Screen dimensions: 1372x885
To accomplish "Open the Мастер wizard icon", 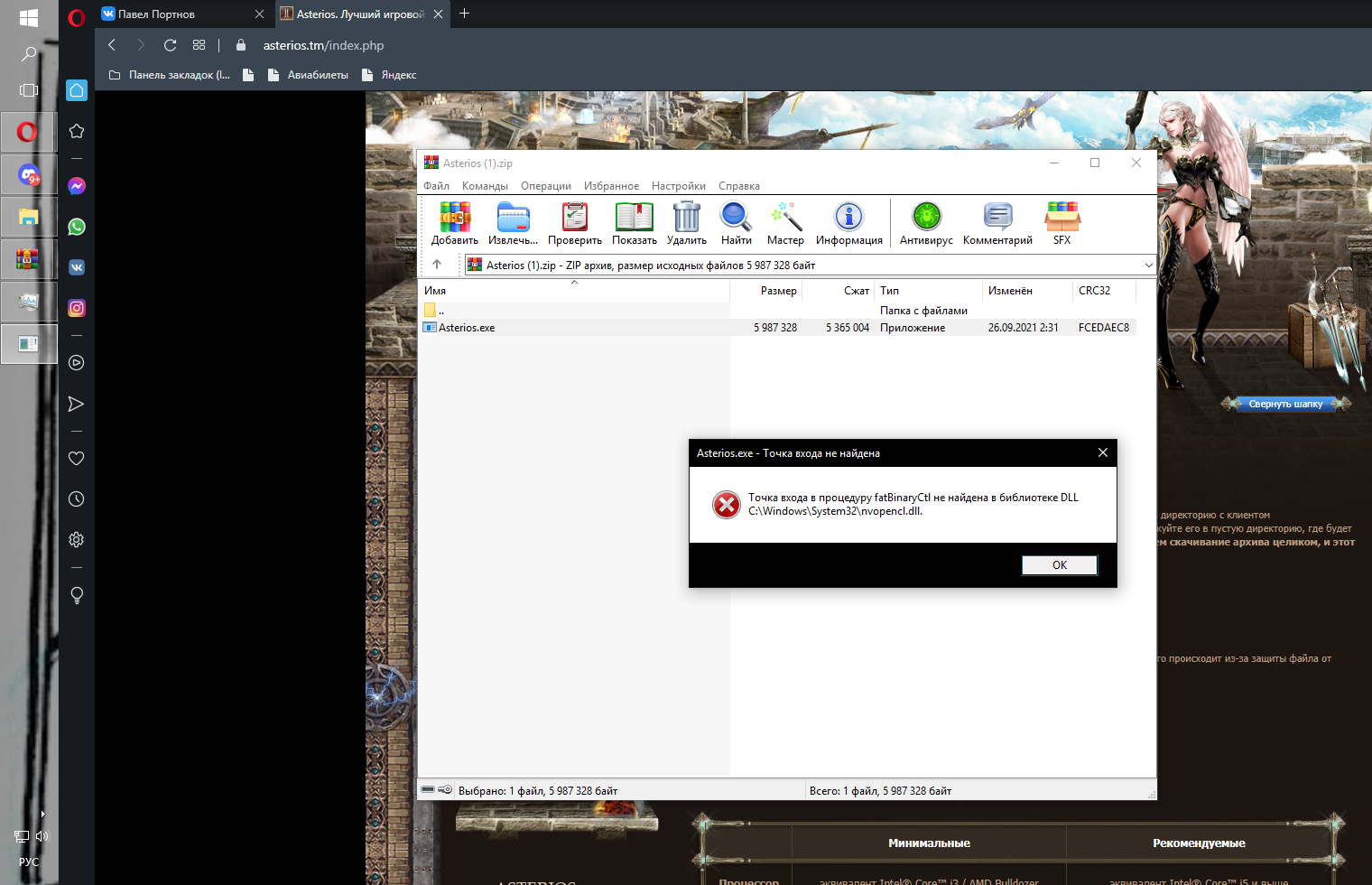I will (785, 223).
